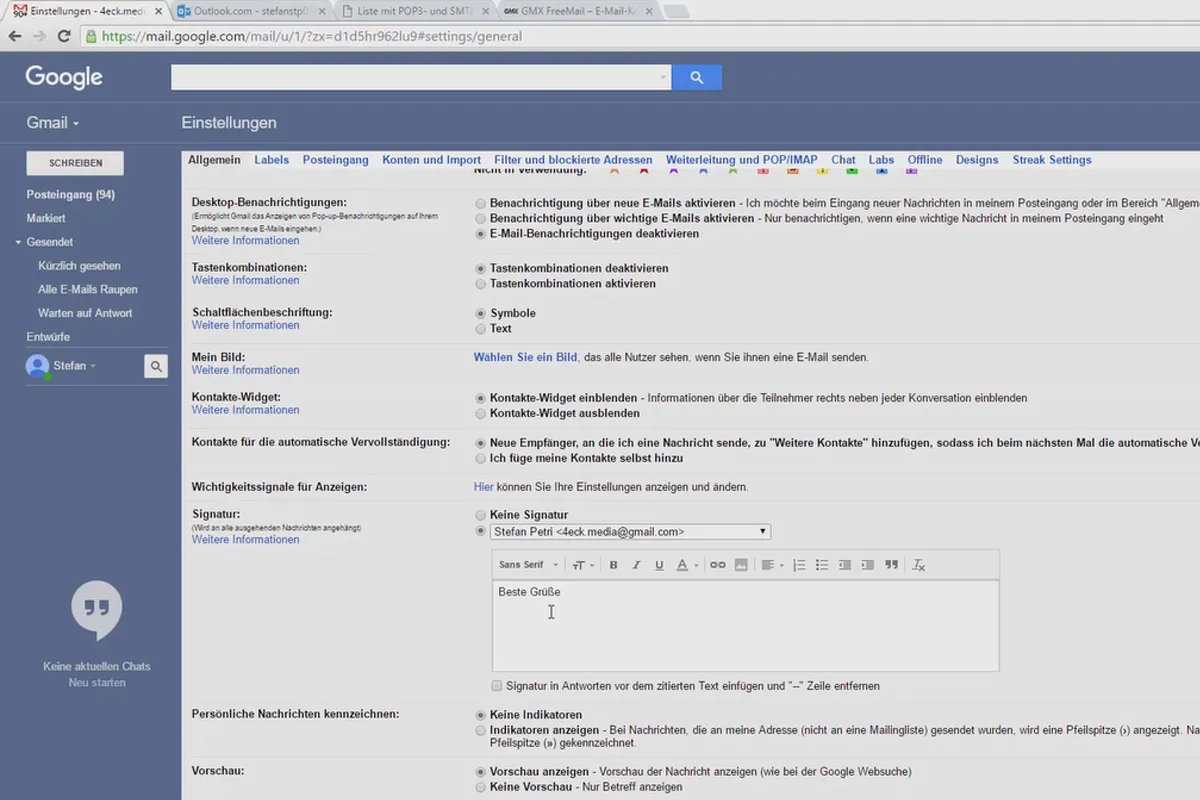Image resolution: width=1200 pixels, height=800 pixels.
Task: Insert bulleted list in signature
Action: tap(822, 565)
